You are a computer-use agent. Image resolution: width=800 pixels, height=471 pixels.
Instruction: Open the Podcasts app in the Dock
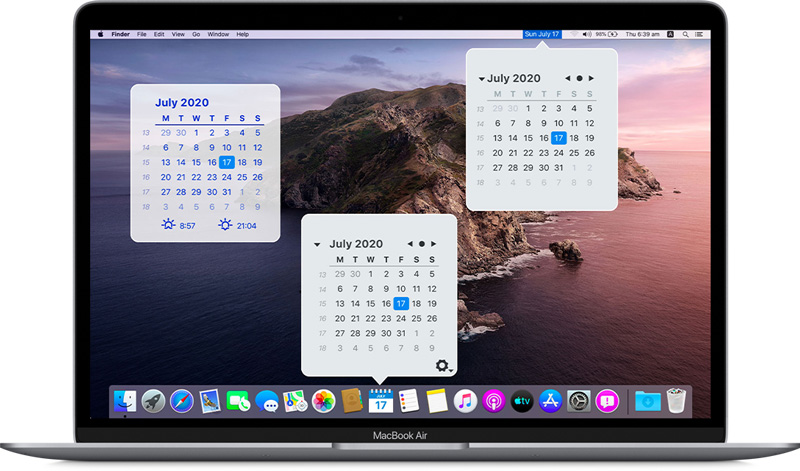tap(492, 401)
